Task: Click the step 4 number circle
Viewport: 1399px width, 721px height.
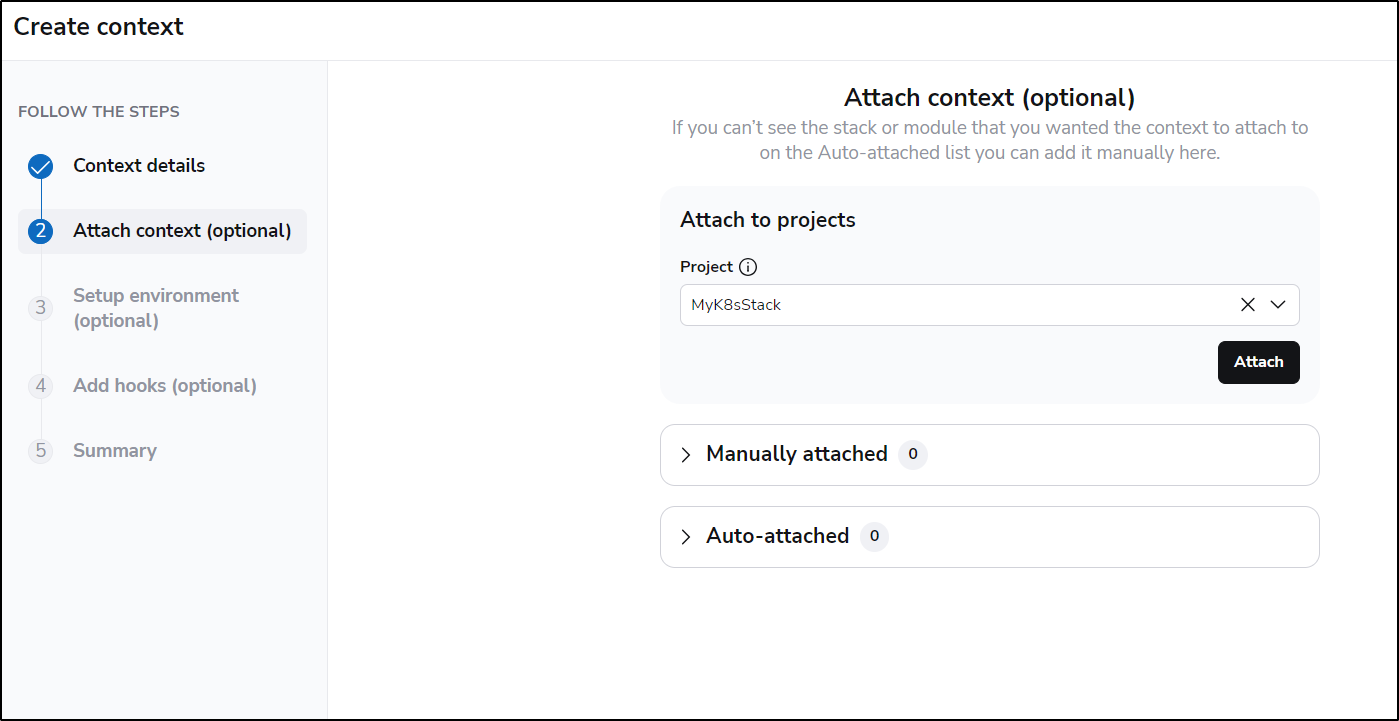Action: 41,386
